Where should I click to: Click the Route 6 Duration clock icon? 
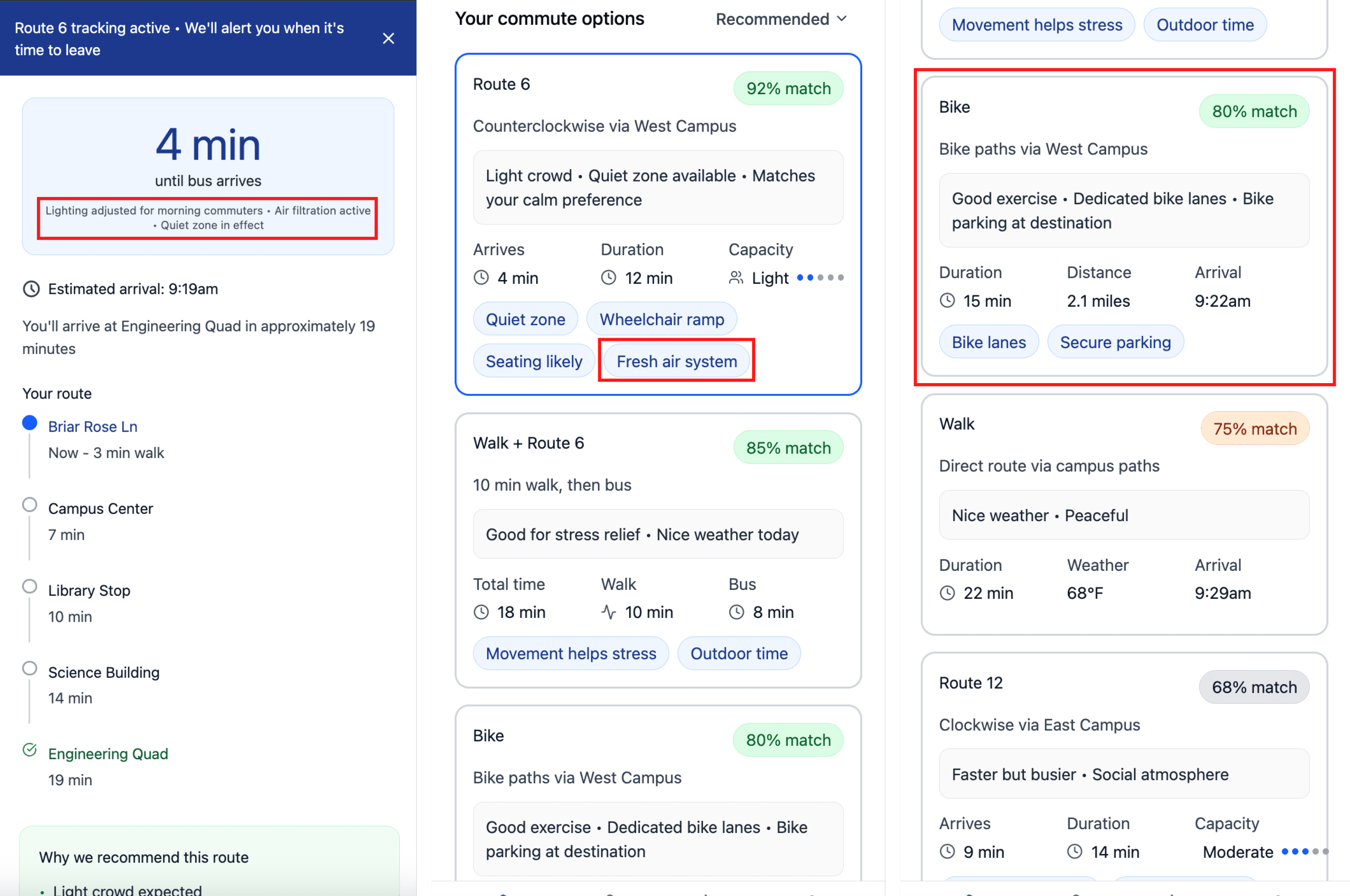608,278
